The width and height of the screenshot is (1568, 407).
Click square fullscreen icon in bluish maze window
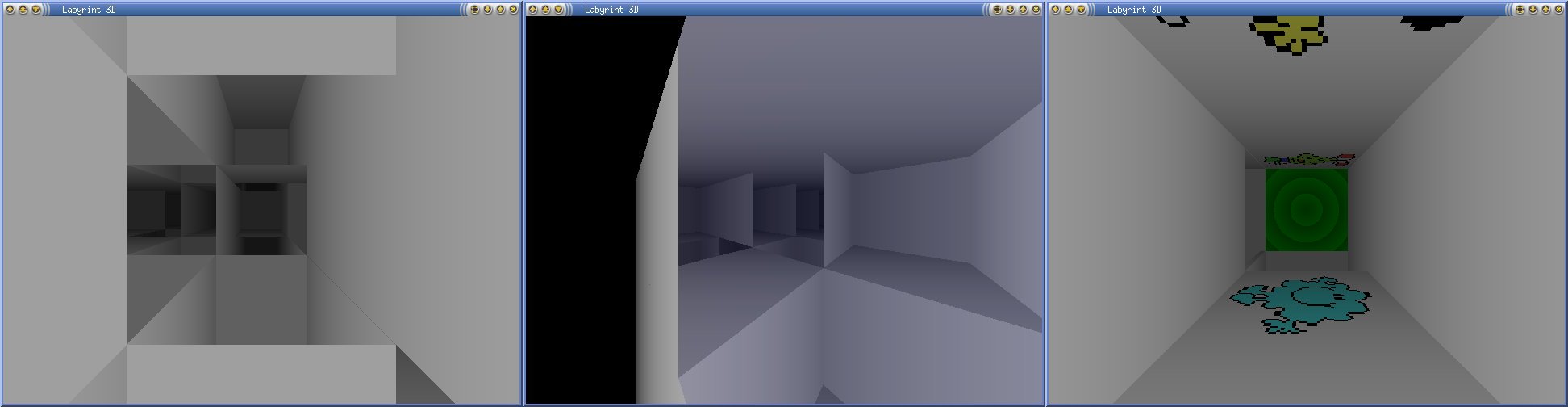pyautogui.click(x=997, y=10)
